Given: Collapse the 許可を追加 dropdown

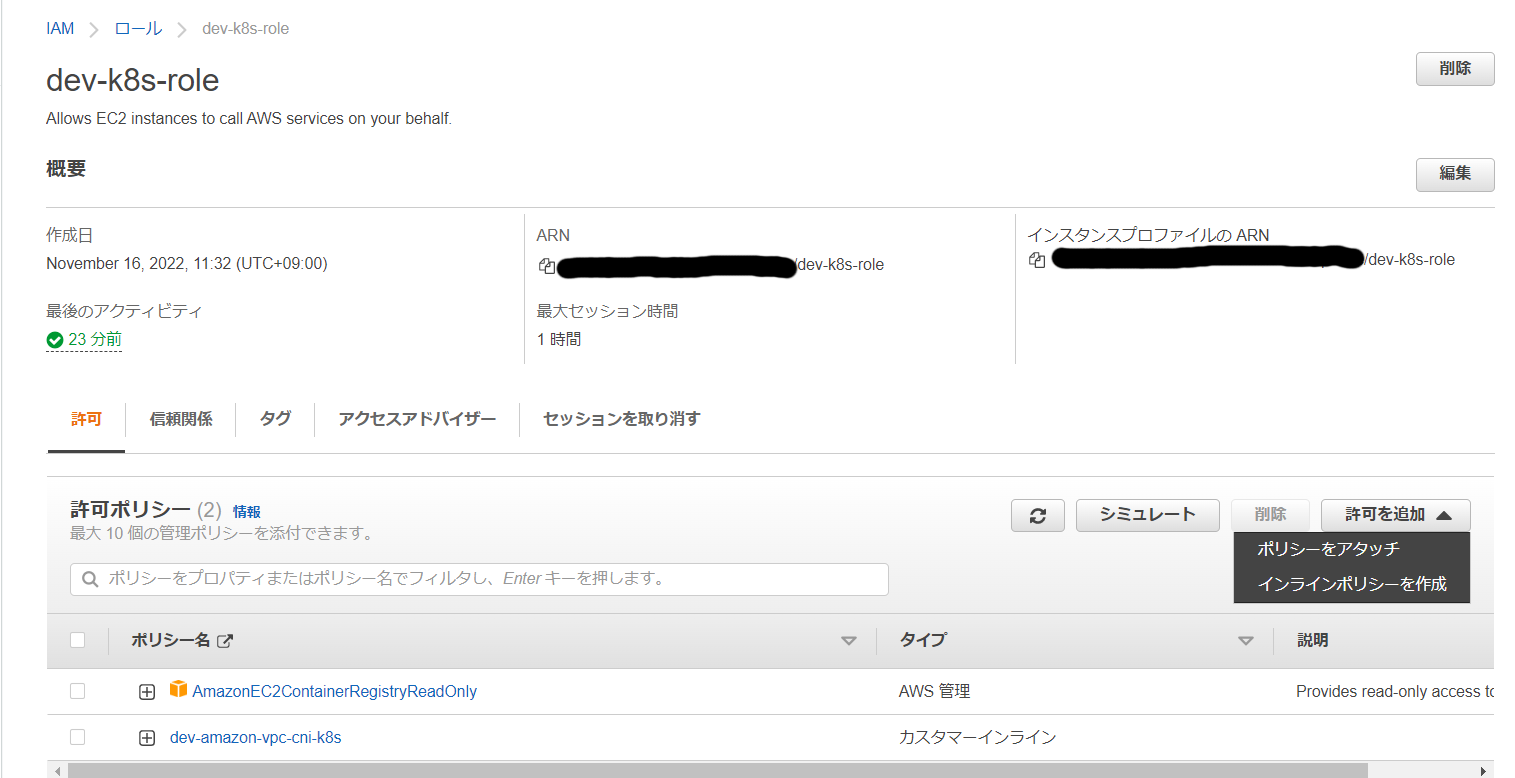Looking at the screenshot, I should [1395, 515].
